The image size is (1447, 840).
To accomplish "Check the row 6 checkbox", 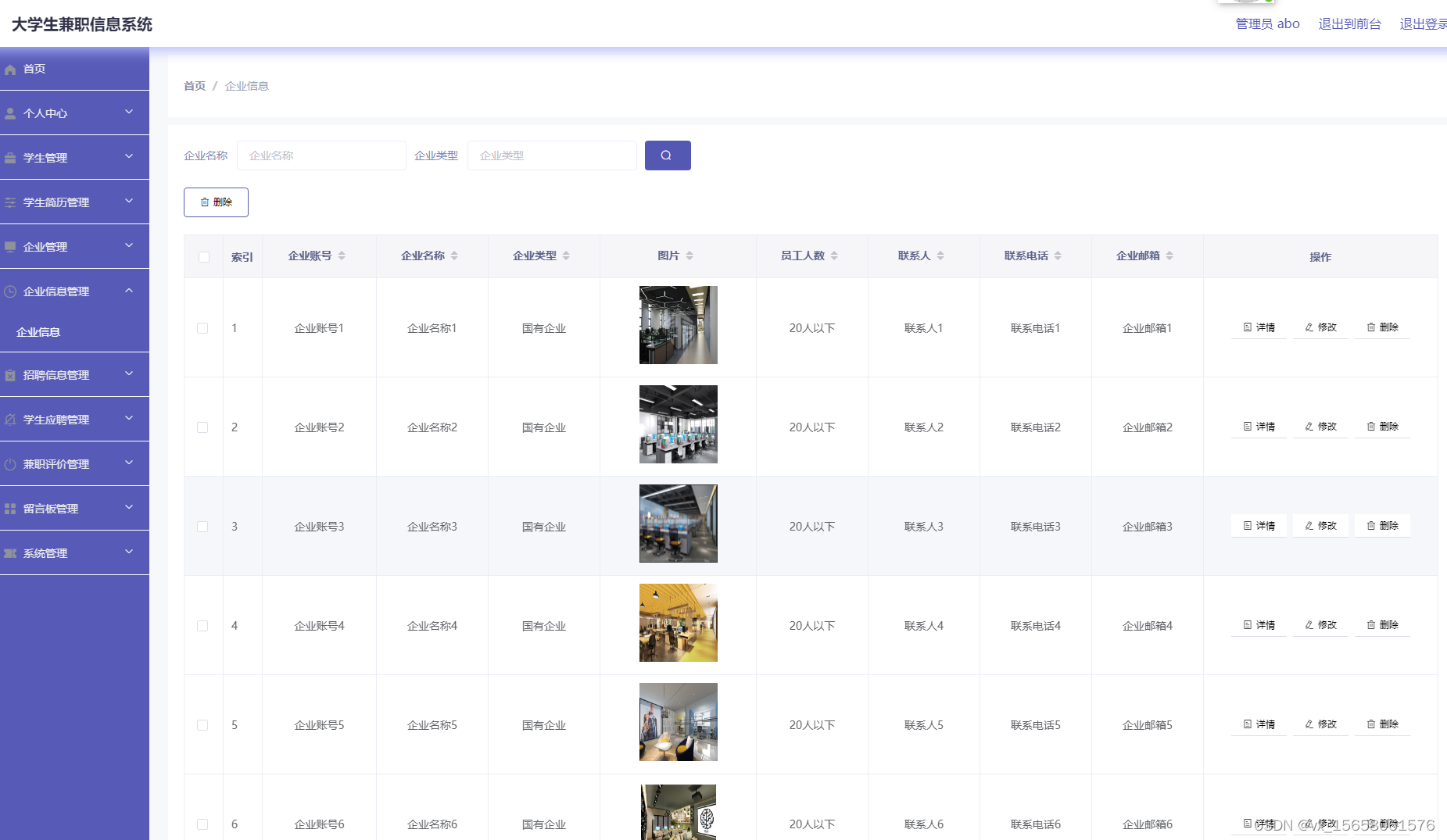I will (202, 824).
